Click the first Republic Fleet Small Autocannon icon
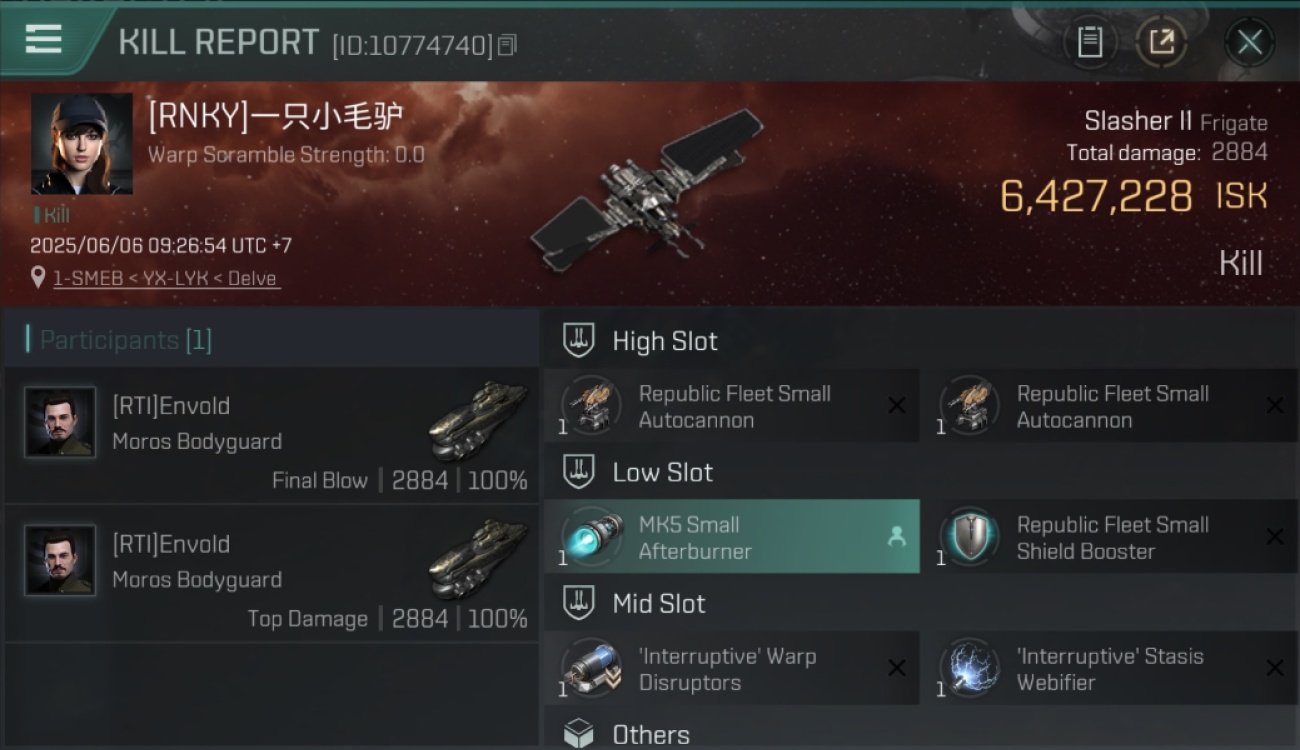Image resolution: width=1300 pixels, height=750 pixels. tap(591, 406)
